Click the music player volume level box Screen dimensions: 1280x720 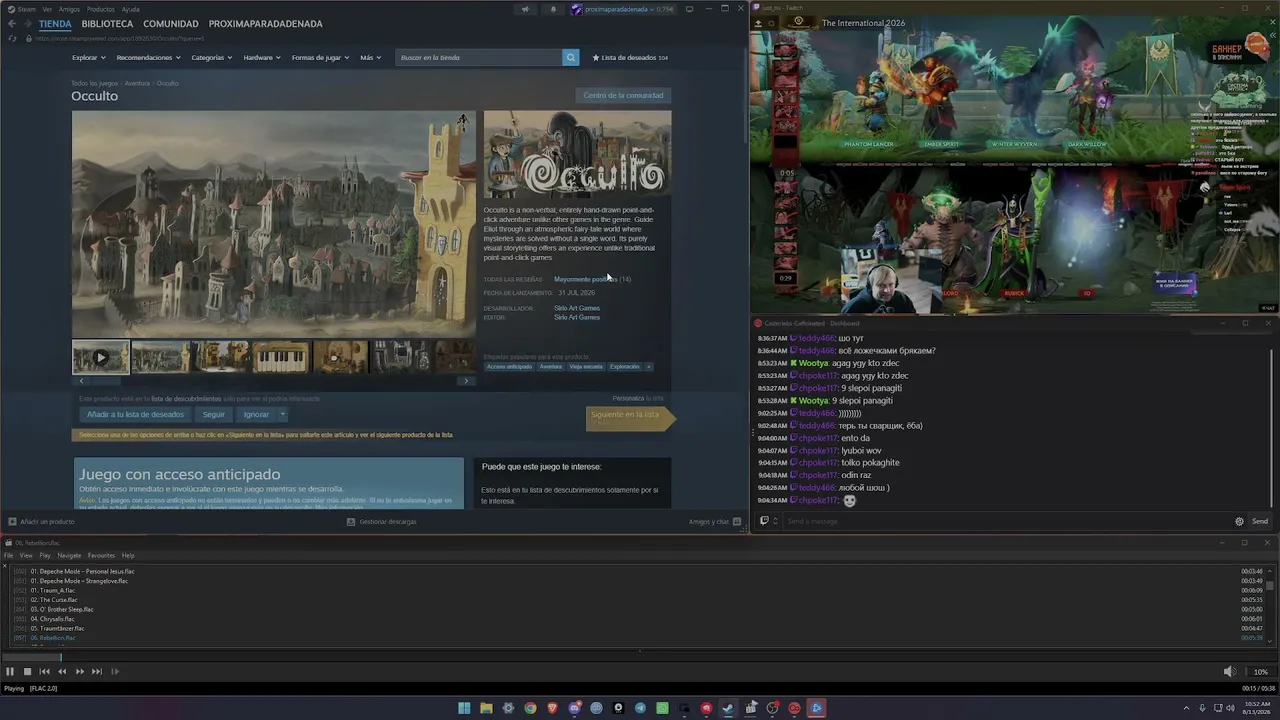tap(1261, 672)
